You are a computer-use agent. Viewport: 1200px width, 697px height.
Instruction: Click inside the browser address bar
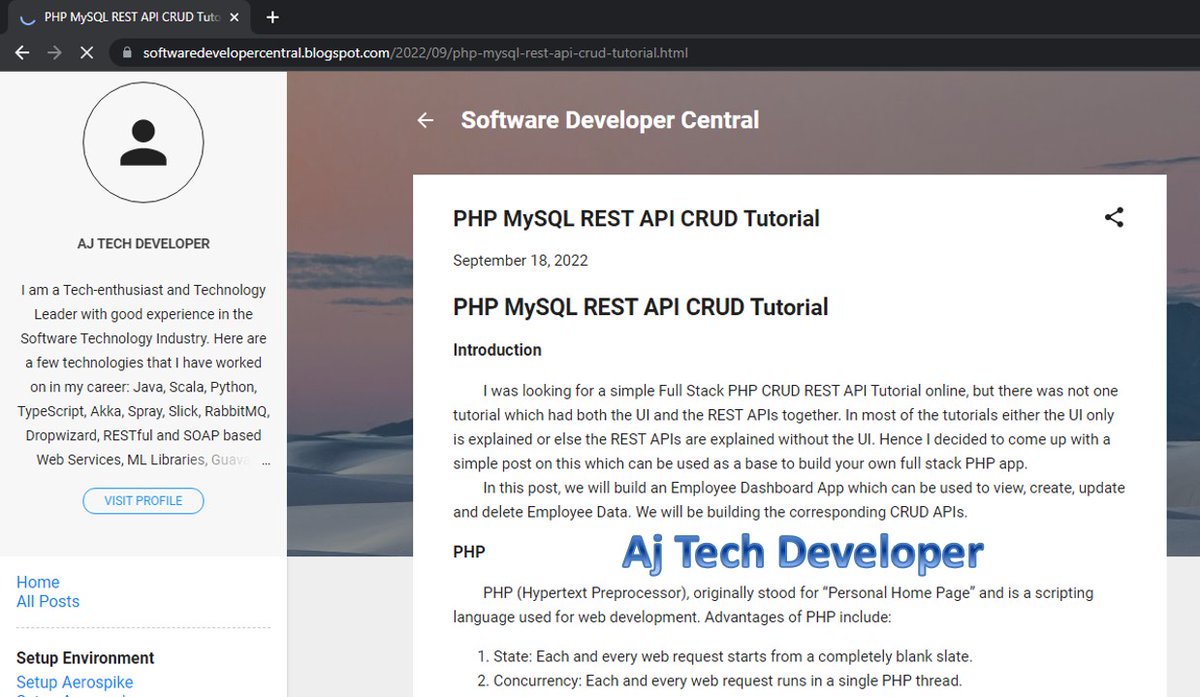pos(400,52)
